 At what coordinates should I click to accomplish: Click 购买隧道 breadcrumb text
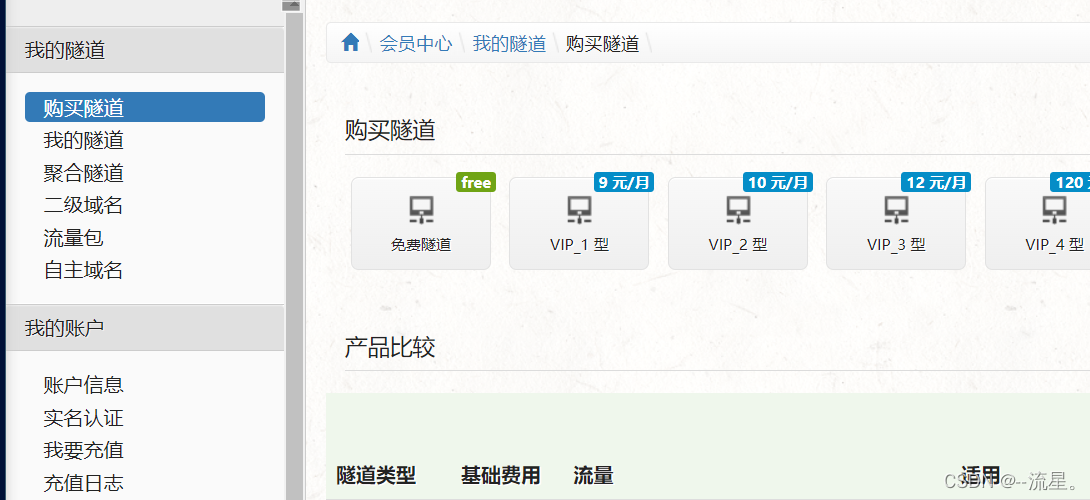click(603, 44)
